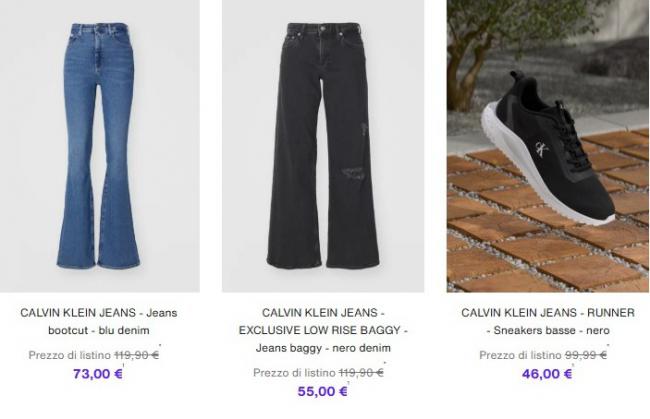Image resolution: width=650 pixels, height=419 pixels.
Task: Click 'Sneakers basse - nero' description text
Action: [548, 330]
